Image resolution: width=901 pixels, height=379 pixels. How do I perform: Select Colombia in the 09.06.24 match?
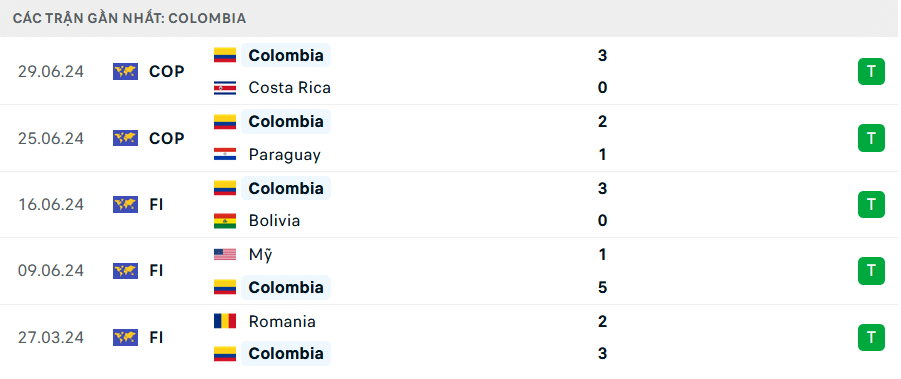tap(286, 287)
